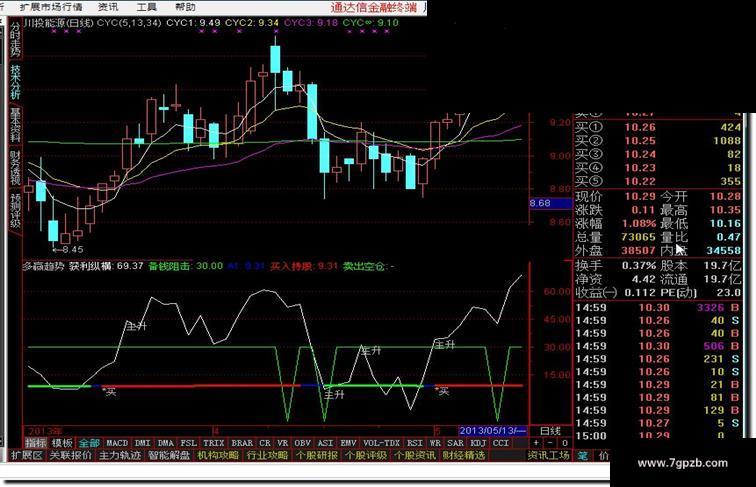The image size is (756, 487).
Task: Apply the RSI indicator
Action: [415, 443]
